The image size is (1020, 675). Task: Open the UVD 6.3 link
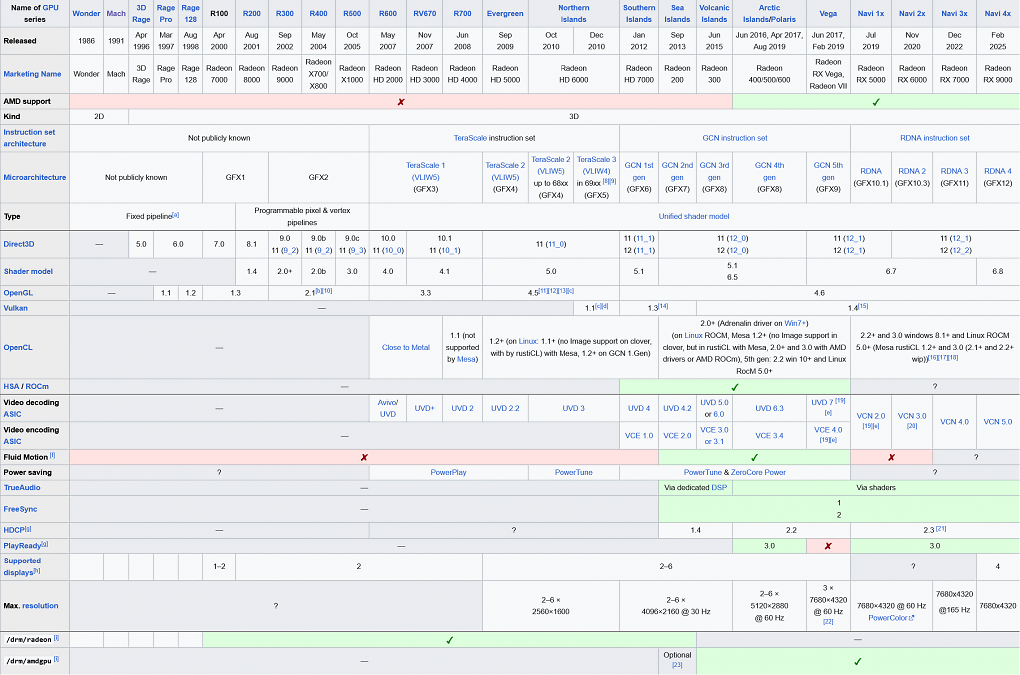tap(769, 408)
